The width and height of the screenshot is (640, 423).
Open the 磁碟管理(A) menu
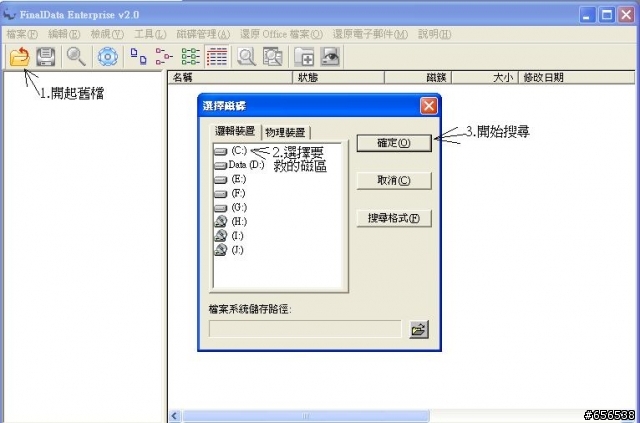[203, 34]
